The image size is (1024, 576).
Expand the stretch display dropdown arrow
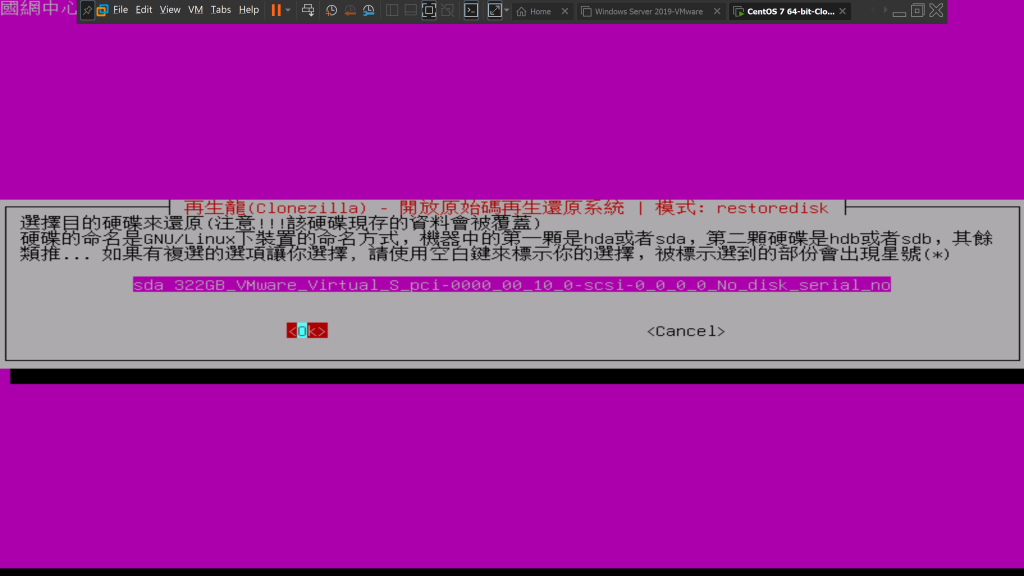click(507, 10)
